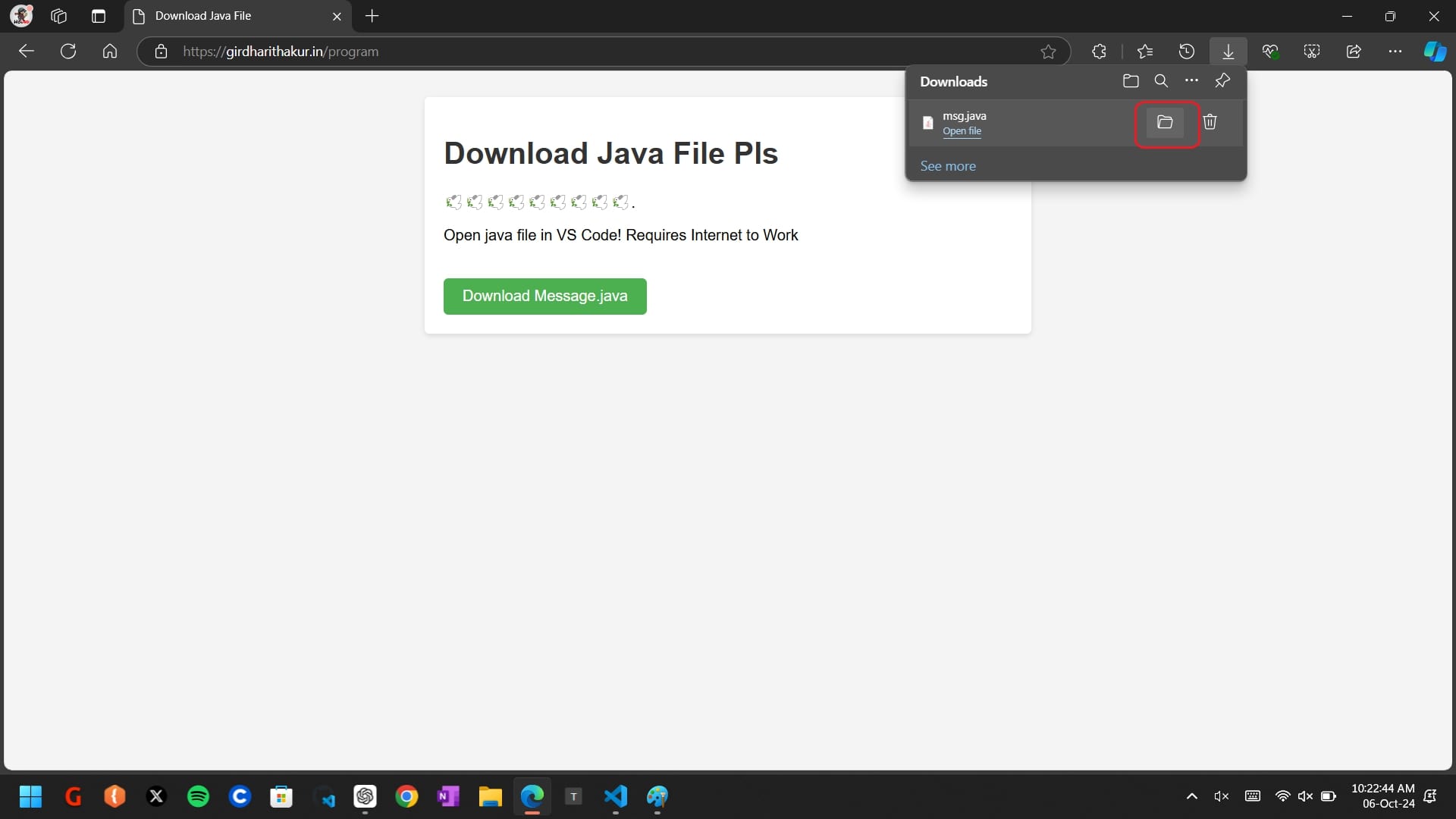Open browsing History icon
1456x819 pixels.
pyautogui.click(x=1187, y=52)
